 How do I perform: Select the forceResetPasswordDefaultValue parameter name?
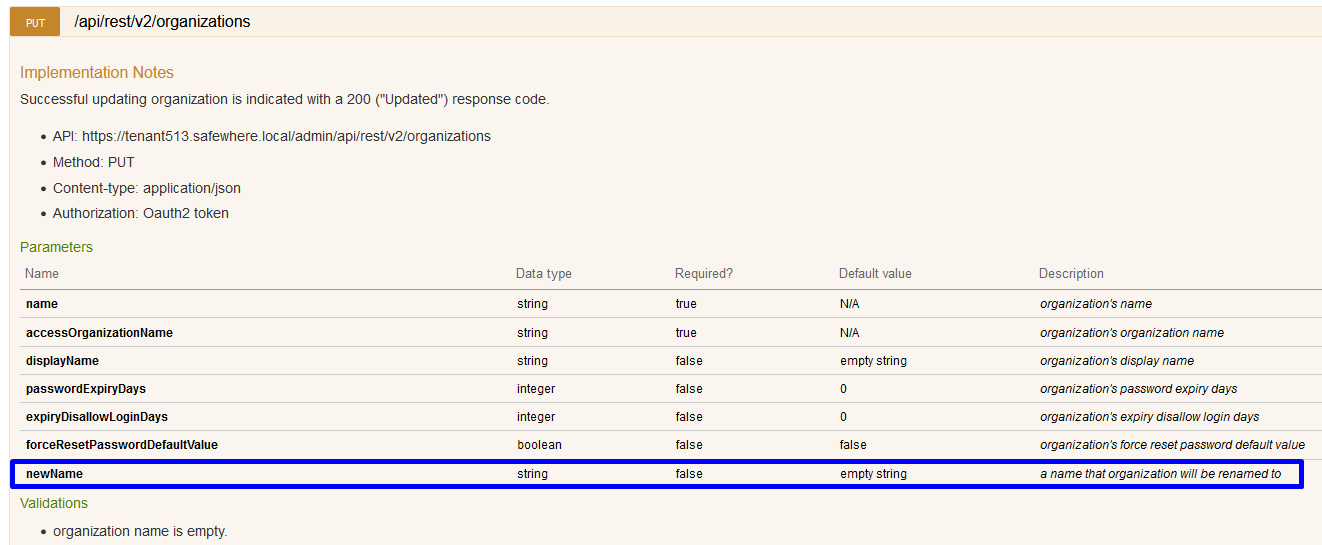tap(121, 445)
